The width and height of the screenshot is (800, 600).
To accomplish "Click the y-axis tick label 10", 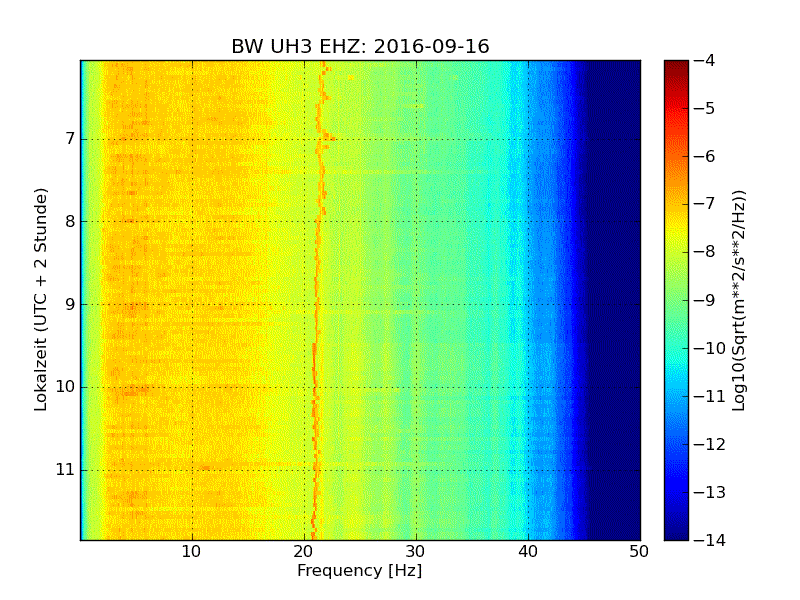I will coord(65,387).
